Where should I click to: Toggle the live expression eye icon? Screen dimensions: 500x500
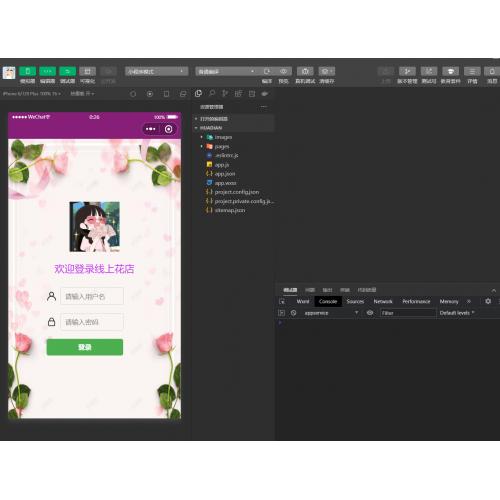click(x=370, y=313)
